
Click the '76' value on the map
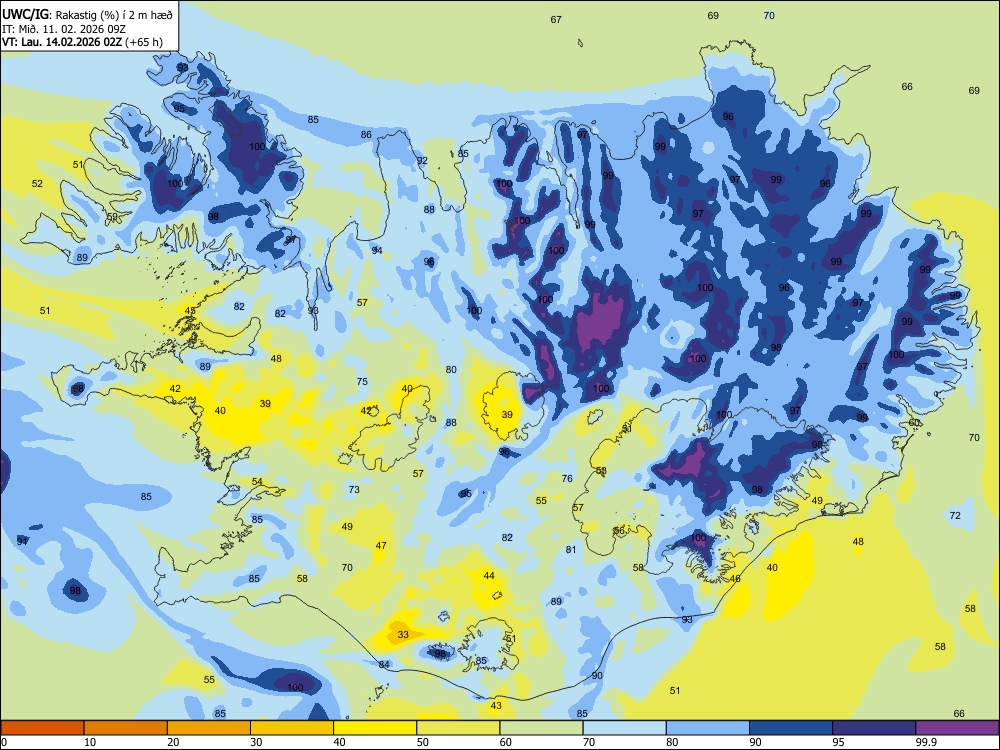pos(567,478)
